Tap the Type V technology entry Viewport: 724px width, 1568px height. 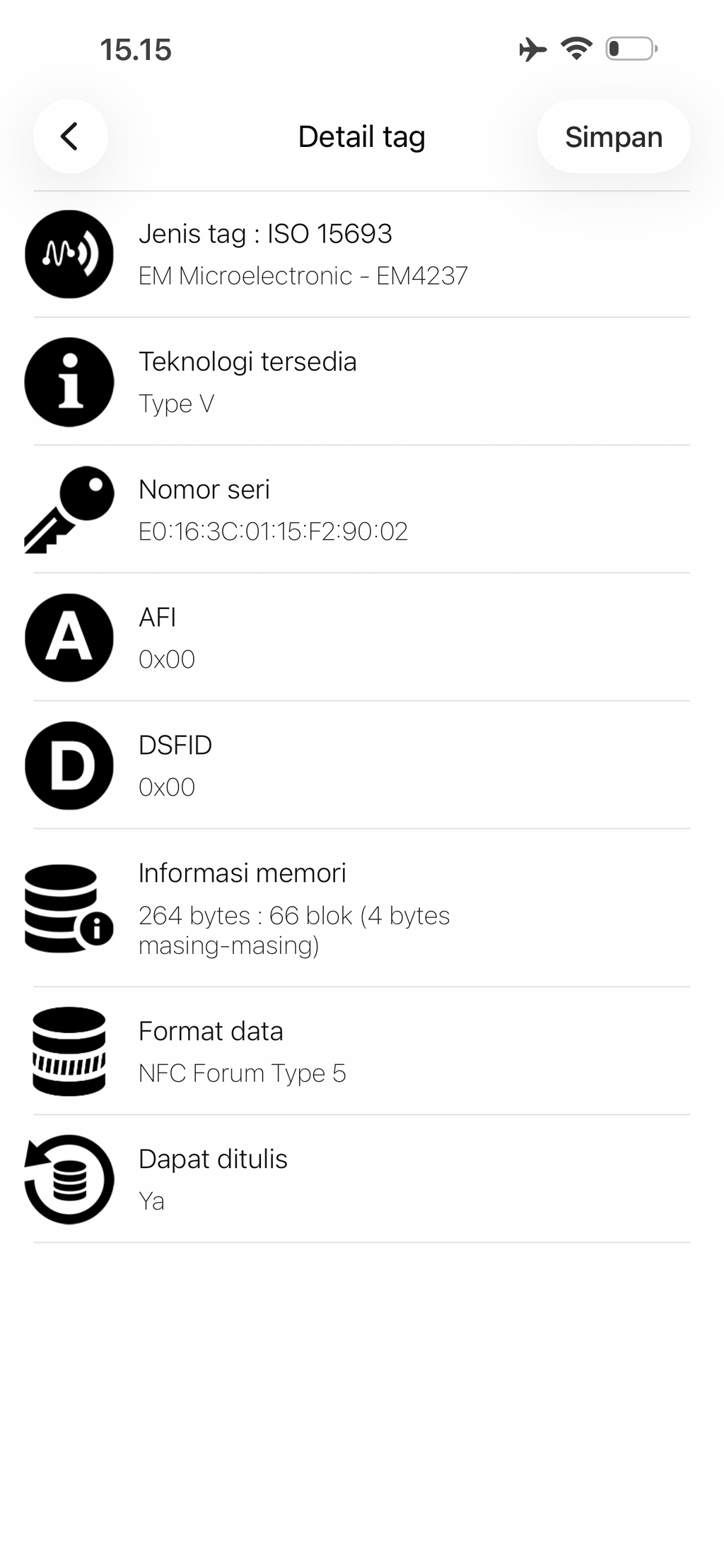point(362,382)
